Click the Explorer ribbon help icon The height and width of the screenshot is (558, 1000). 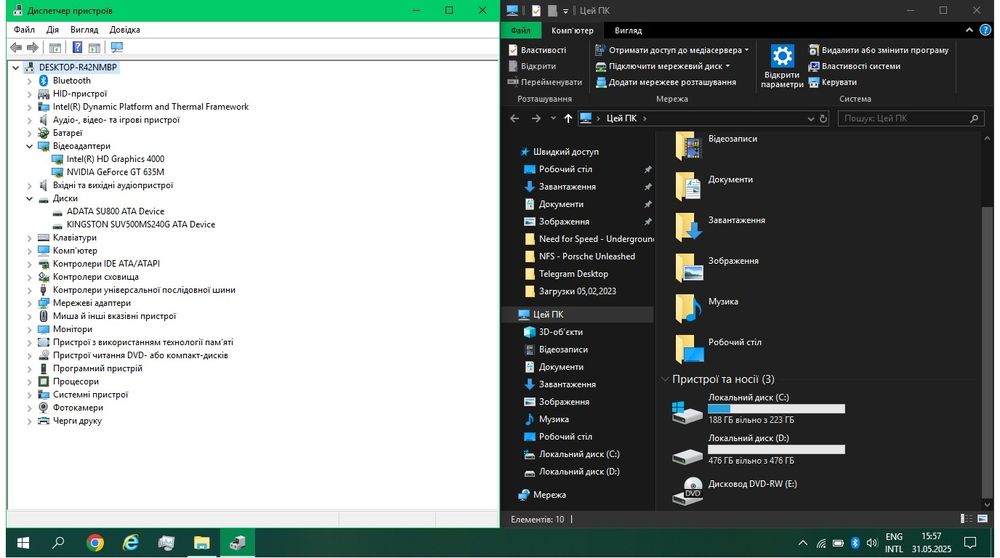[985, 30]
